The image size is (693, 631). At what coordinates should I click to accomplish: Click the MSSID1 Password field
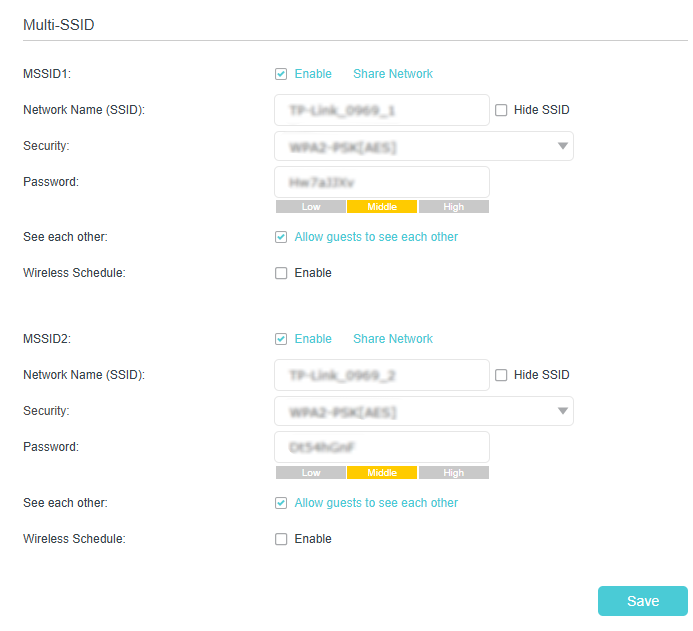click(382, 182)
